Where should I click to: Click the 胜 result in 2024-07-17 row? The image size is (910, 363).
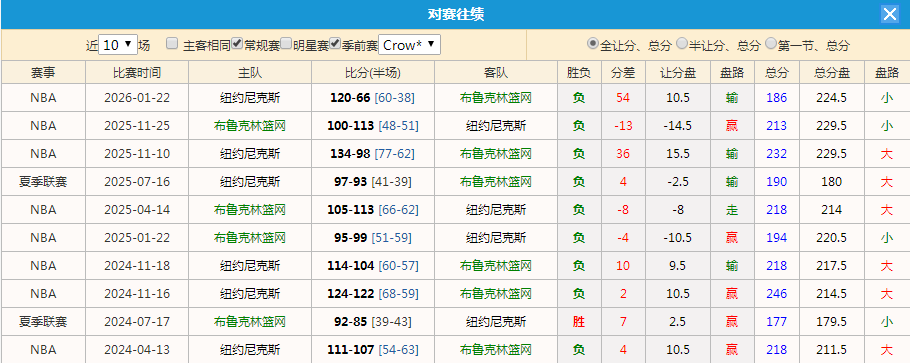(x=579, y=321)
